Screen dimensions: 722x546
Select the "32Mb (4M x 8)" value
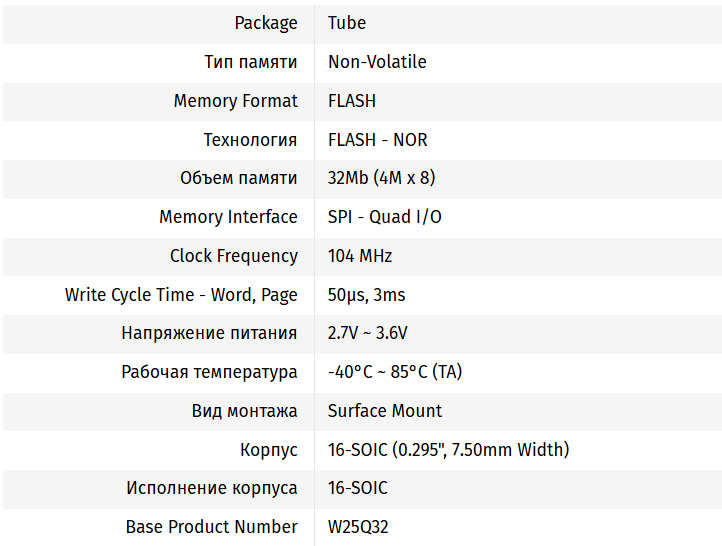point(381,178)
